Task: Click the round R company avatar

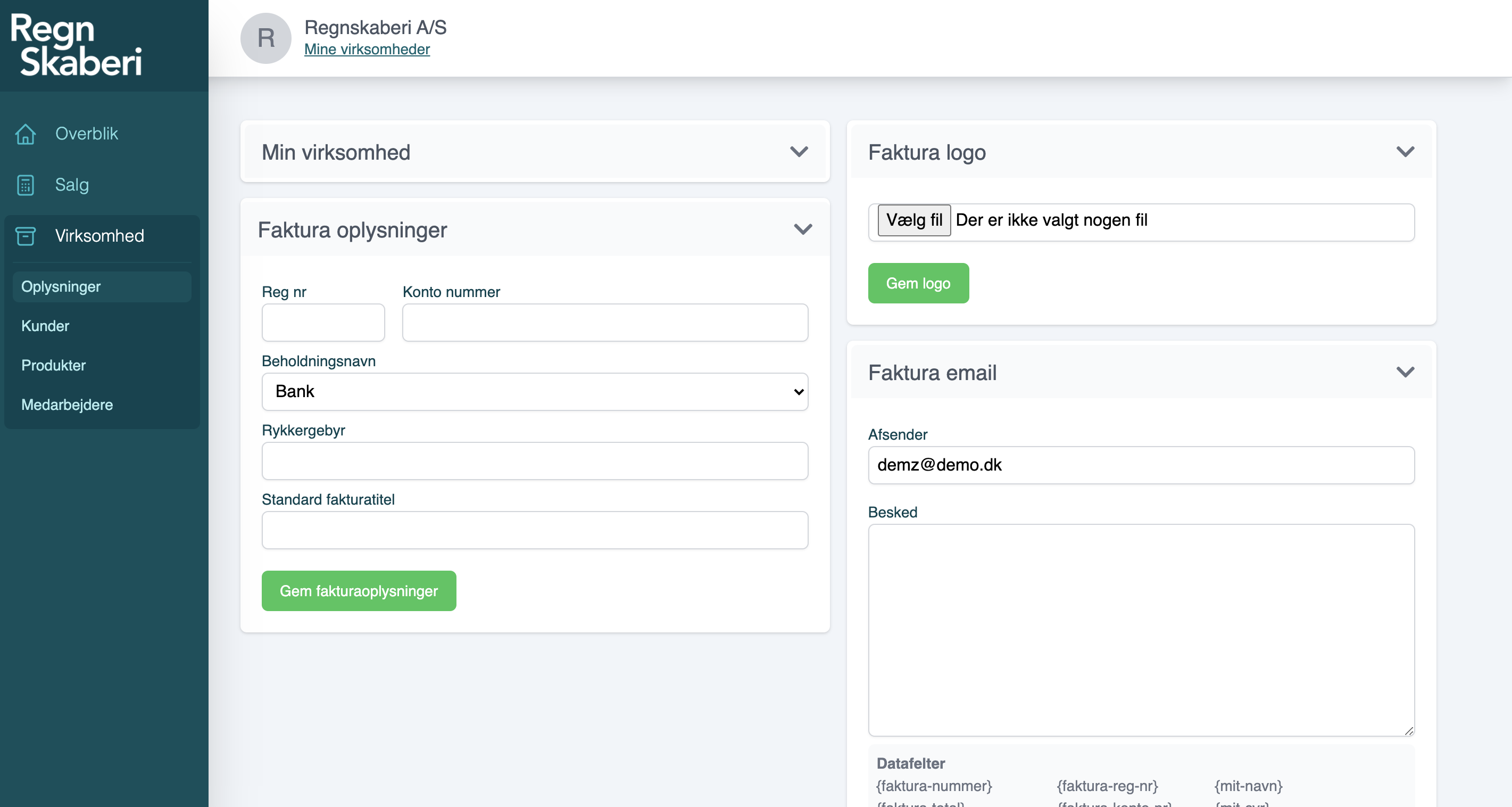Action: (266, 38)
